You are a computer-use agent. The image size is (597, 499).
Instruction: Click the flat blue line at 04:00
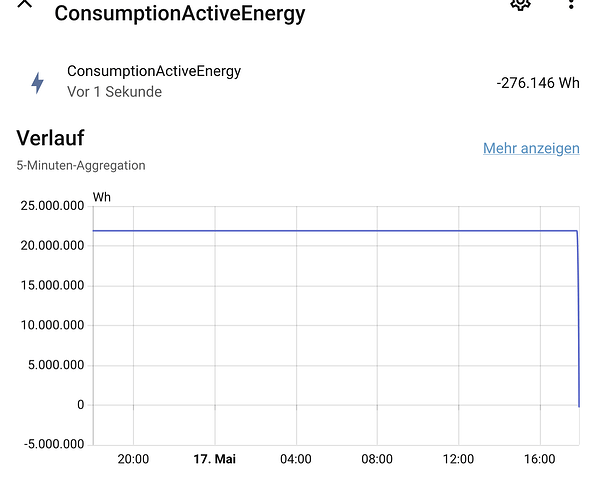click(x=296, y=231)
